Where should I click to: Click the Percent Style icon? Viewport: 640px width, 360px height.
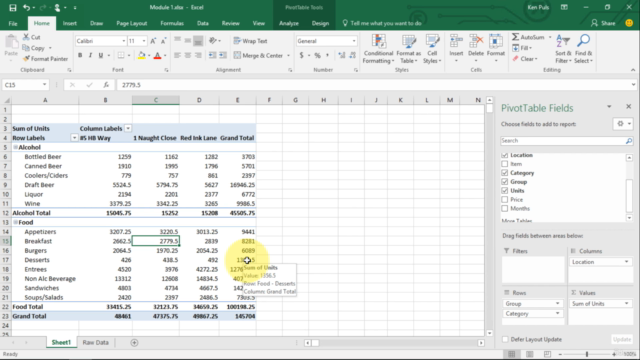317,56
